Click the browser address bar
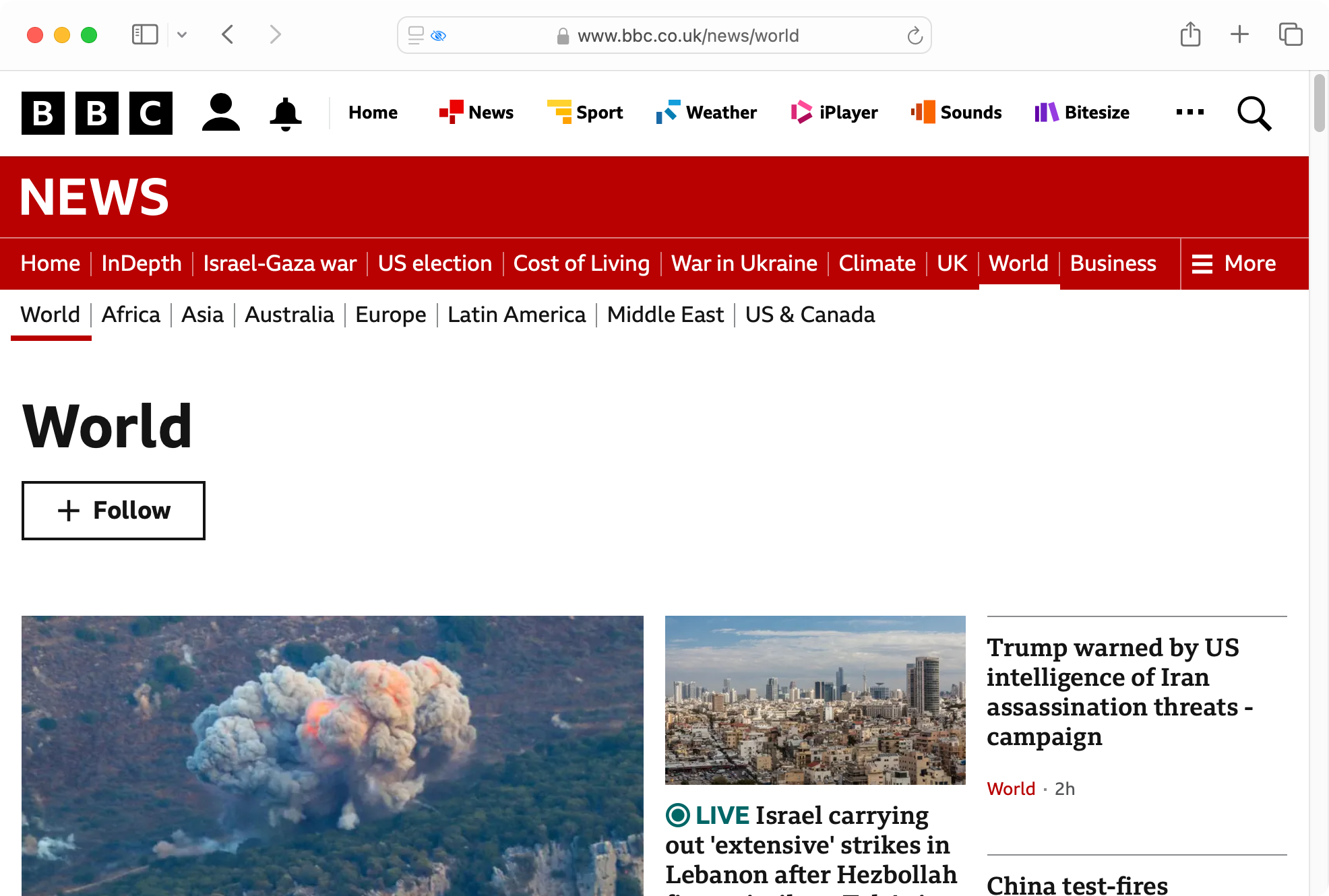This screenshot has height=896, width=1329. click(665, 35)
